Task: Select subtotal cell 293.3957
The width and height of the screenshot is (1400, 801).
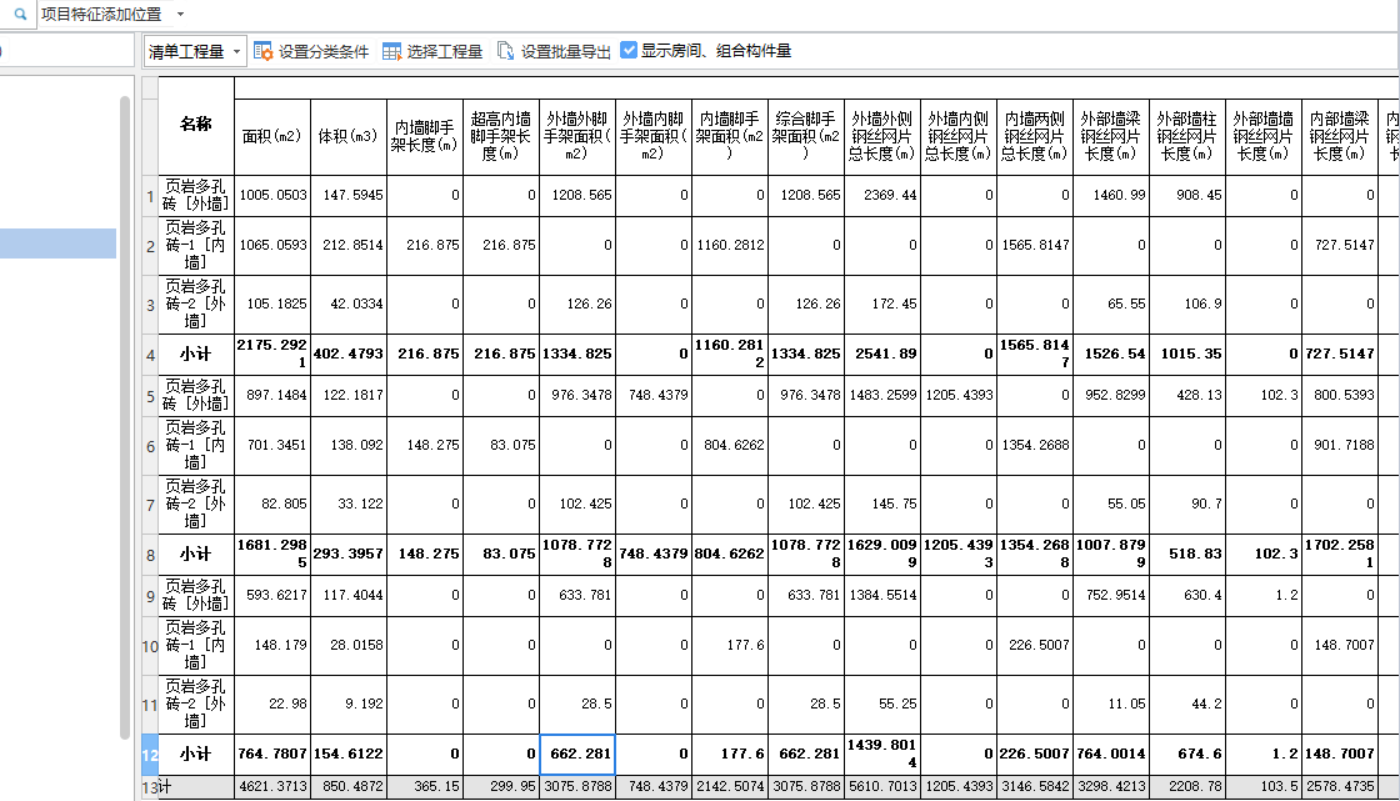Action: pyautogui.click(x=348, y=554)
